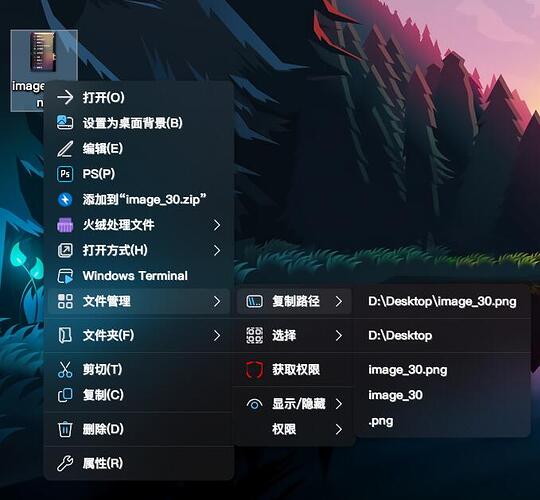This screenshot has height=500, width=540.
Task: Copy the .png extension entry
Action: 442,421
